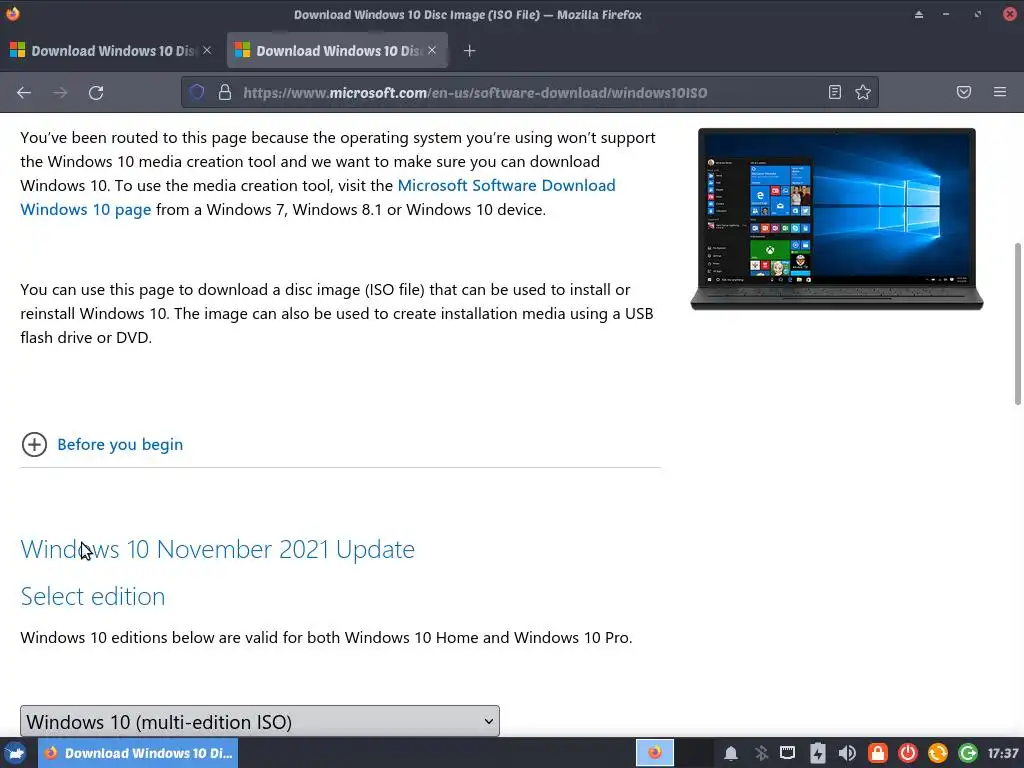Click the always-on-top title bar button
This screenshot has width=1024, height=768.
point(919,14)
